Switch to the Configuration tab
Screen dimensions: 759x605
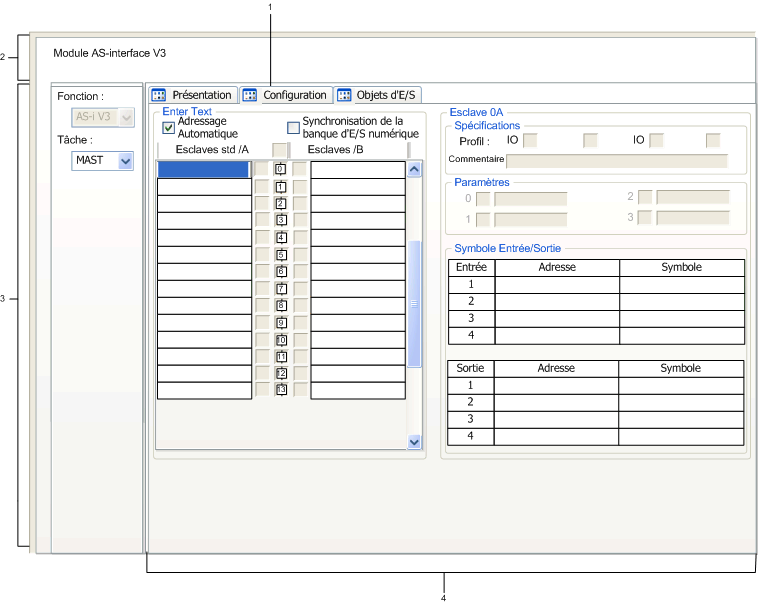coord(286,95)
